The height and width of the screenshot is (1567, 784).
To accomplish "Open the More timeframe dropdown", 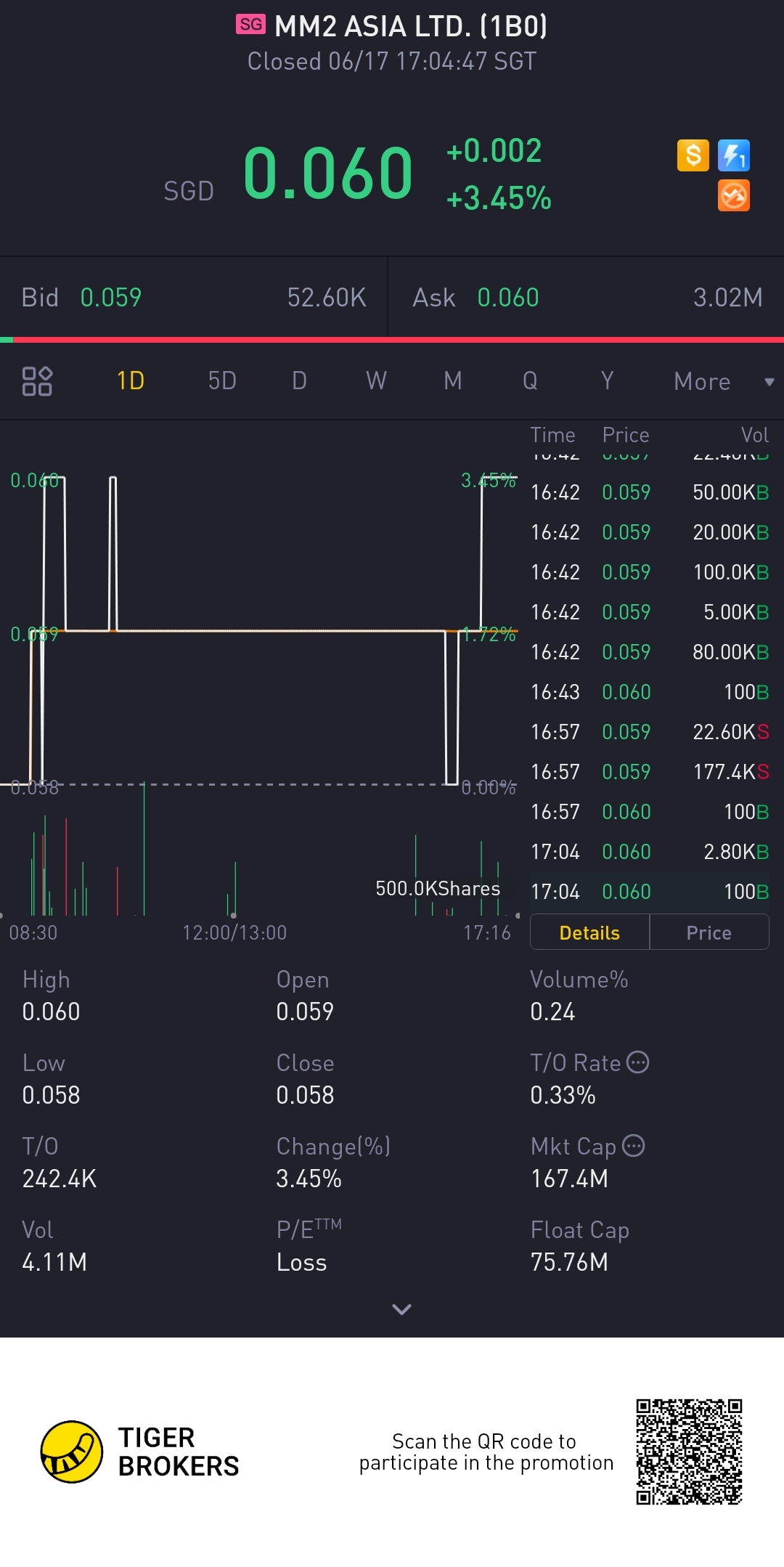I will tap(722, 381).
